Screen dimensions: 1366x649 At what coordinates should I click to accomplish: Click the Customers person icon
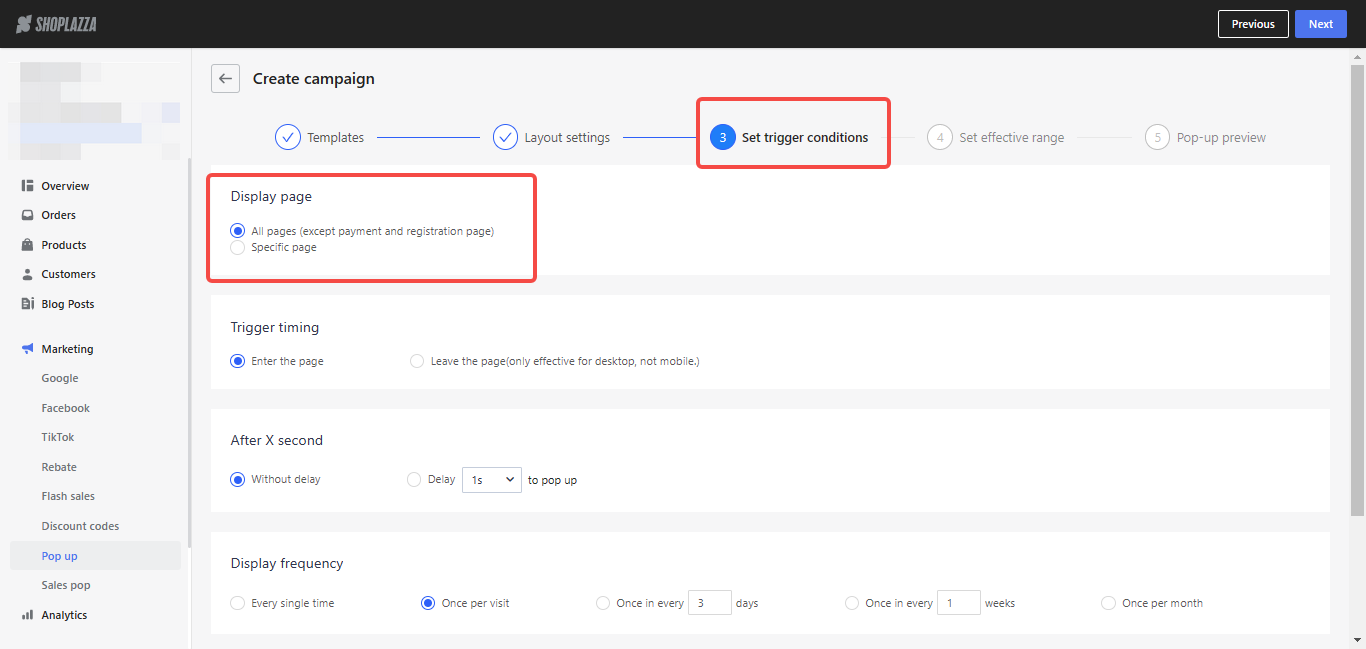28,274
